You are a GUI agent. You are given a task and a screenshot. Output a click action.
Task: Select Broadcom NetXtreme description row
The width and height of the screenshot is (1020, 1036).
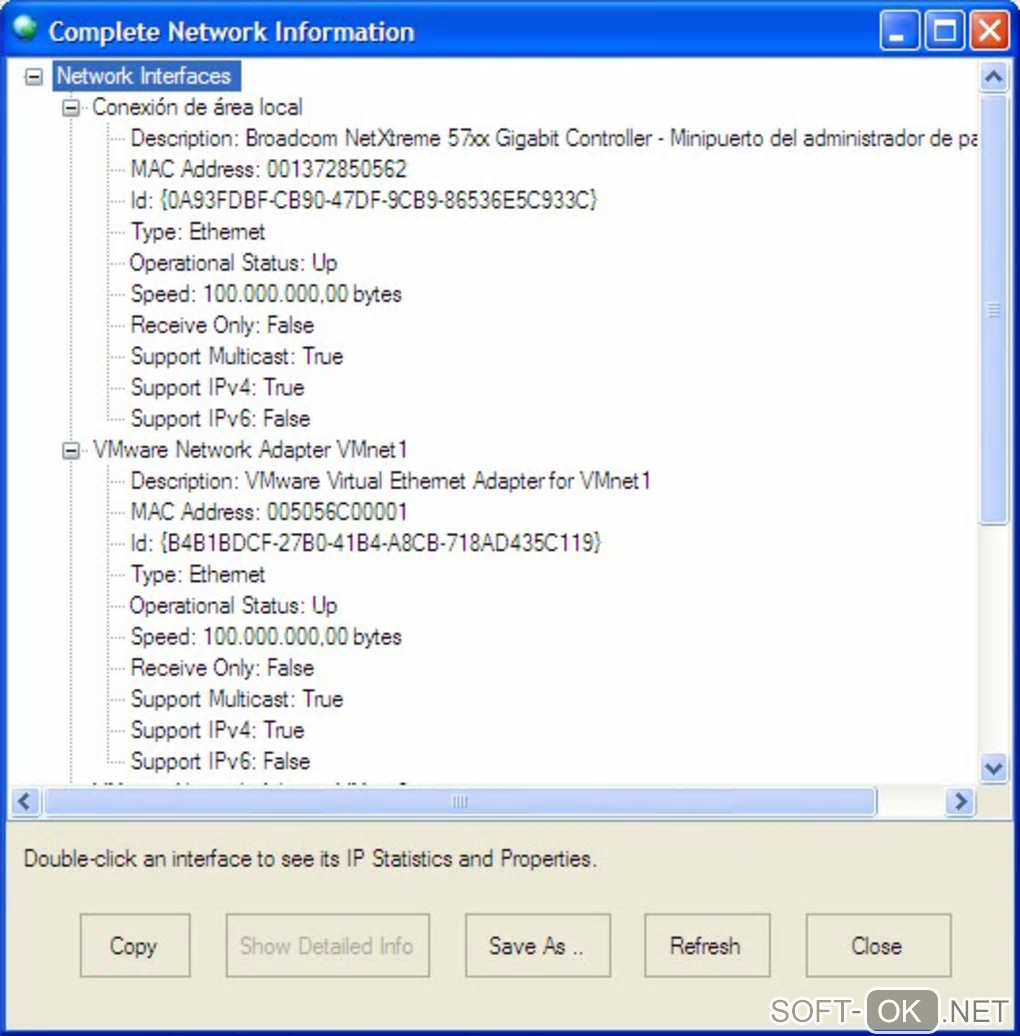[x=554, y=138]
